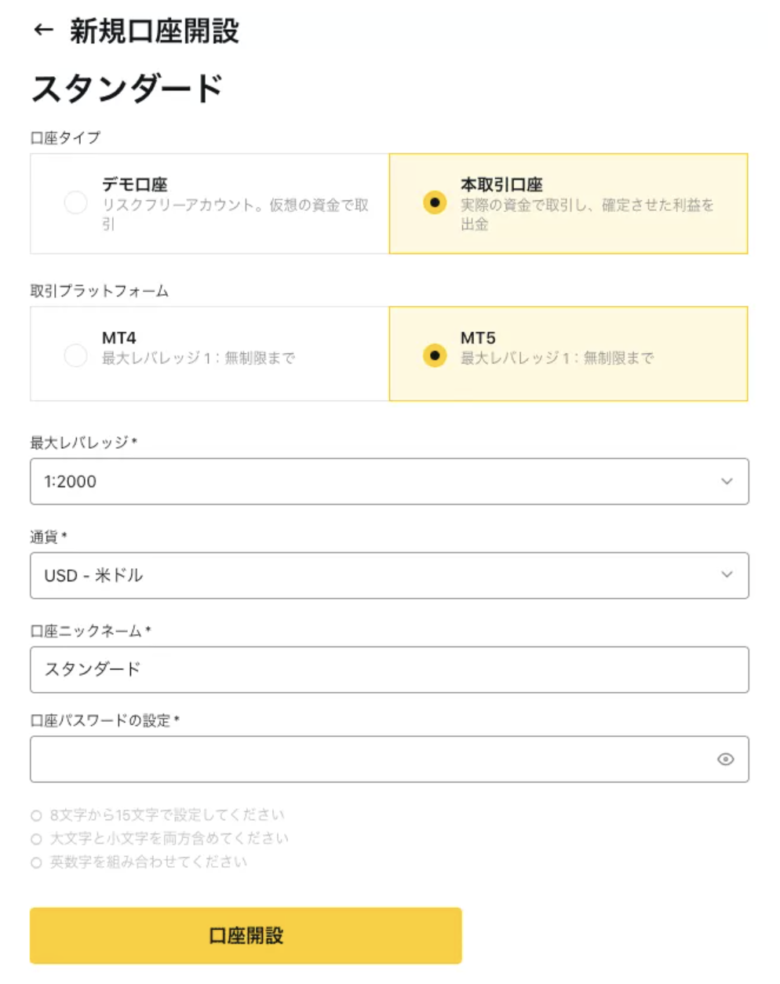Click the 大文字と小文字 requirement indicator
Viewport: 780px width, 984px height.
[36, 839]
